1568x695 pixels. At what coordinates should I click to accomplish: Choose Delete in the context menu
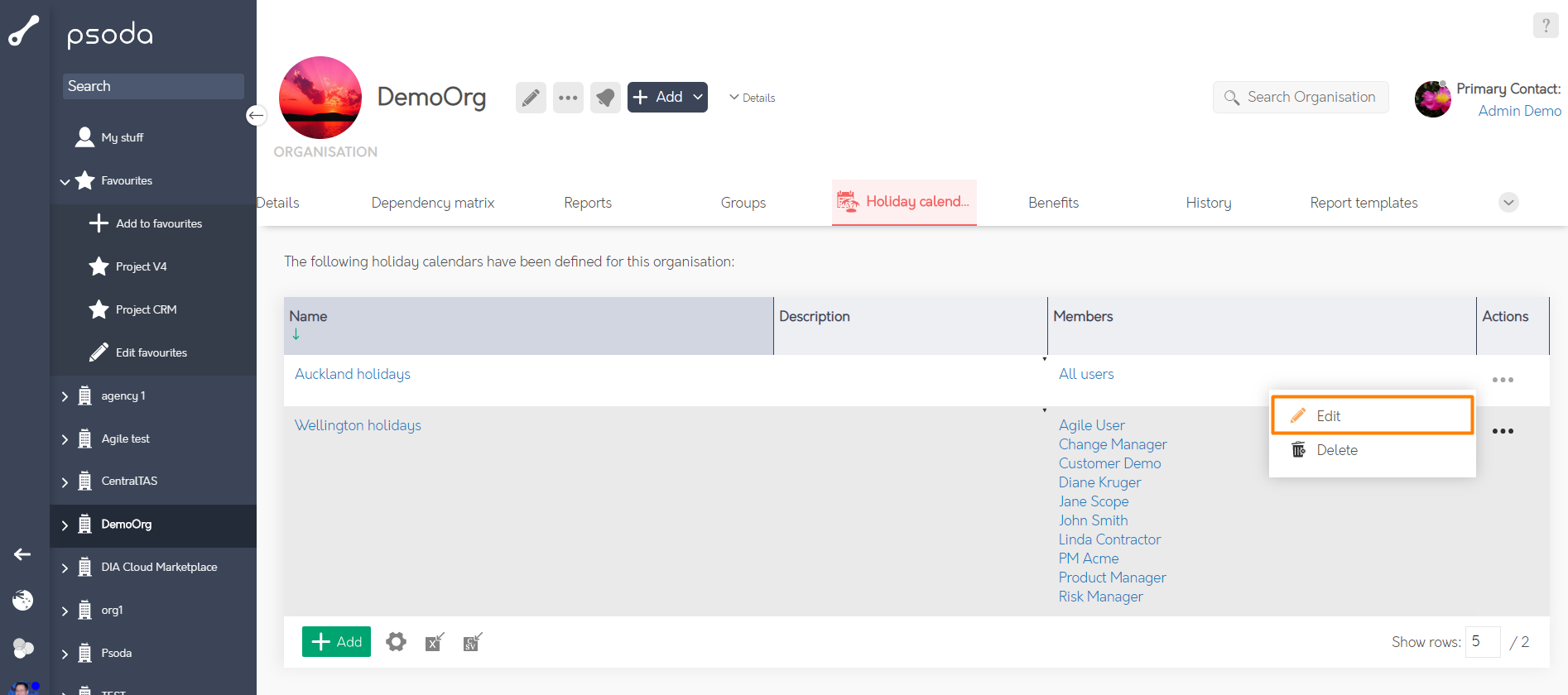click(1336, 450)
